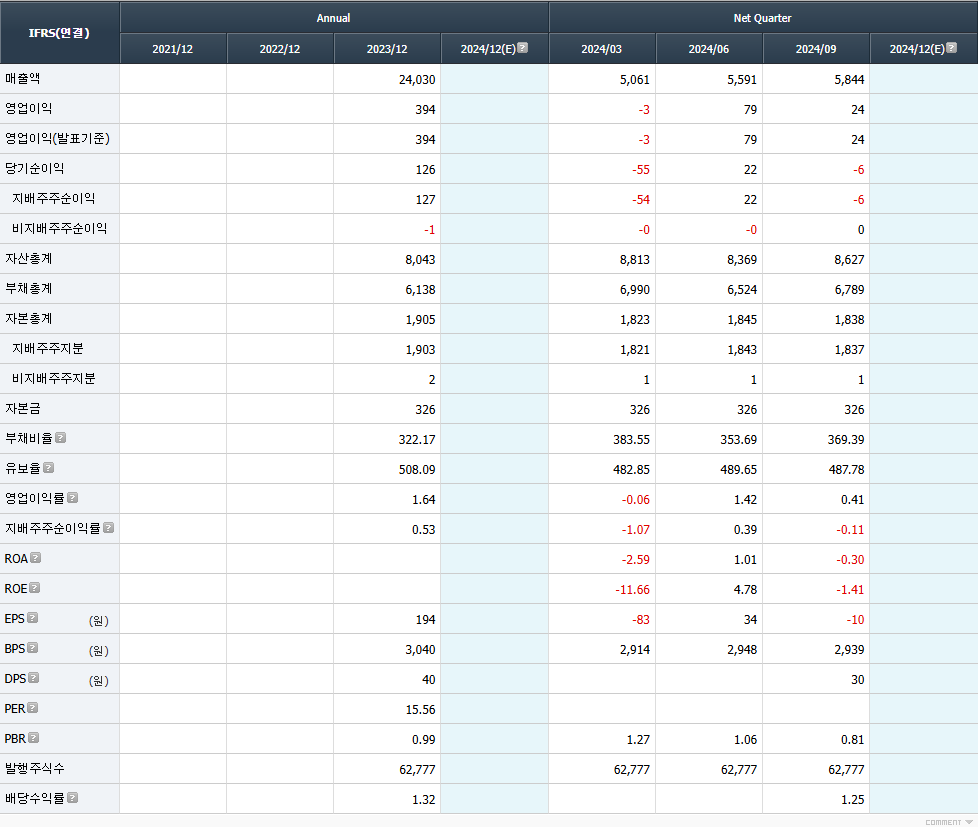Click help icon next to 영업이익률
The image size is (979, 827).
point(72,497)
